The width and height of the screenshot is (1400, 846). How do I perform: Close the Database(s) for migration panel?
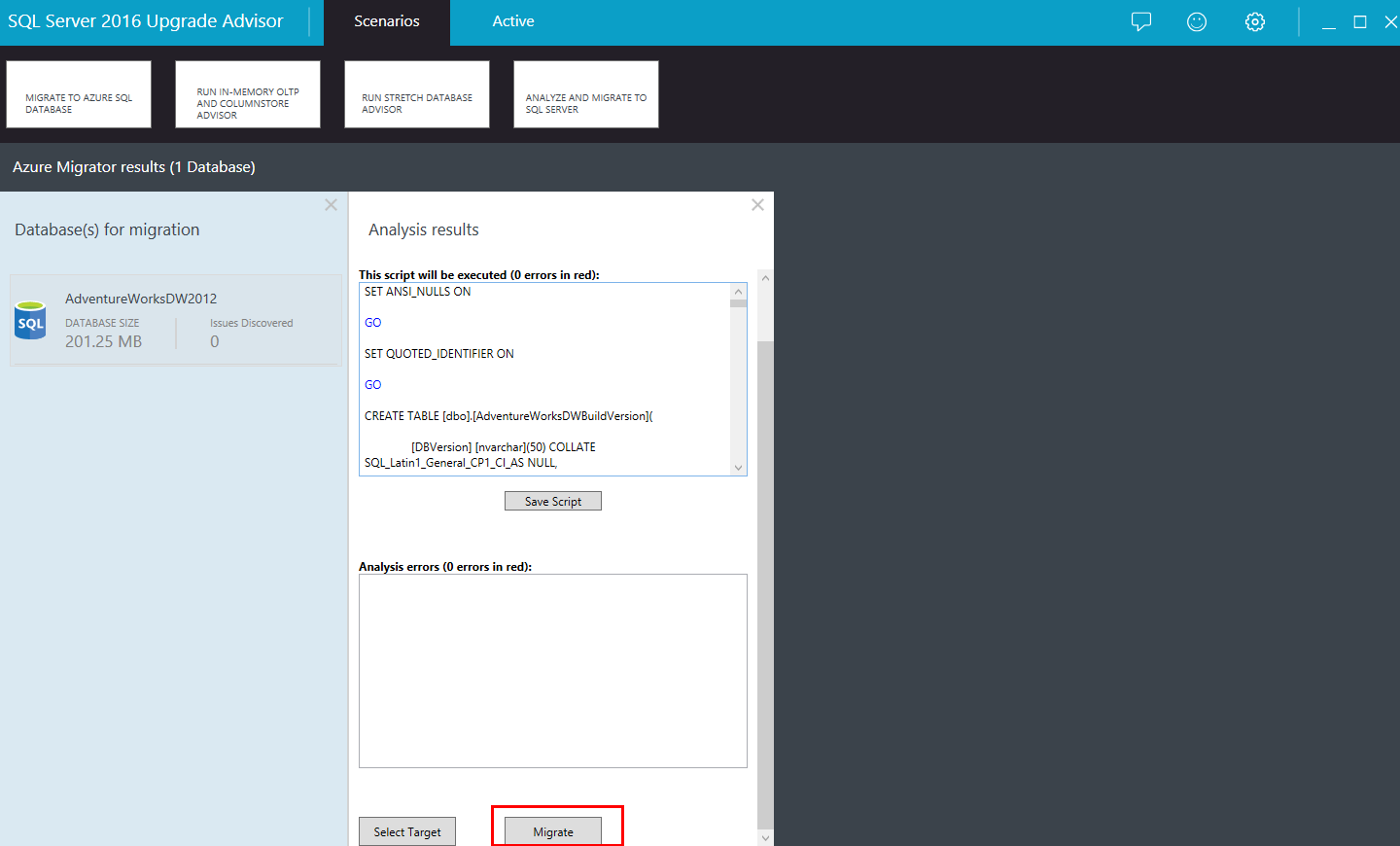click(x=331, y=205)
